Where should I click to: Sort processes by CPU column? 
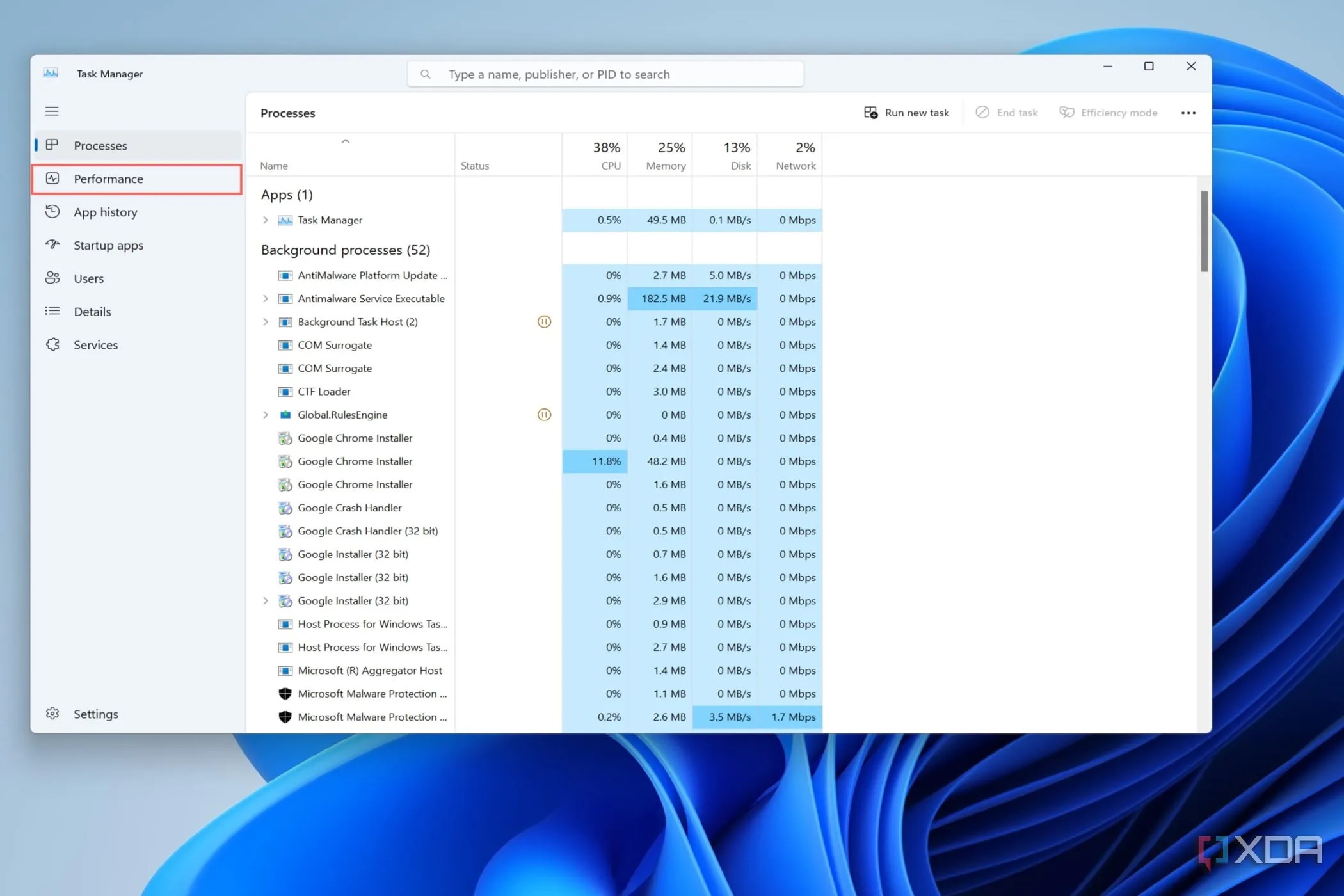[x=605, y=156]
